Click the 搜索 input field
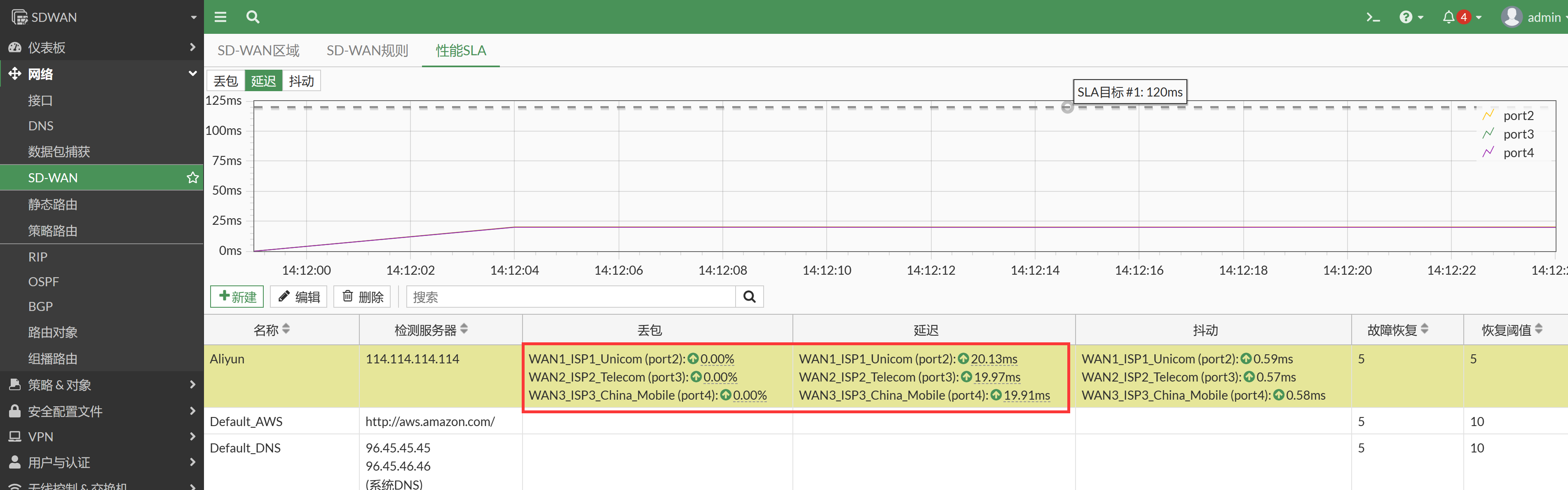 (570, 297)
